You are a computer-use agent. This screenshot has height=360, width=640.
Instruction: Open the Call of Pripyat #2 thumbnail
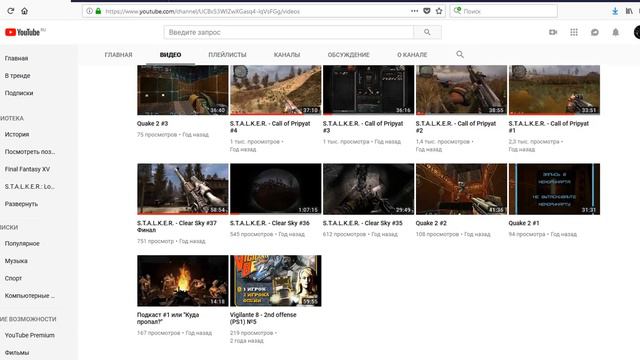point(461,90)
